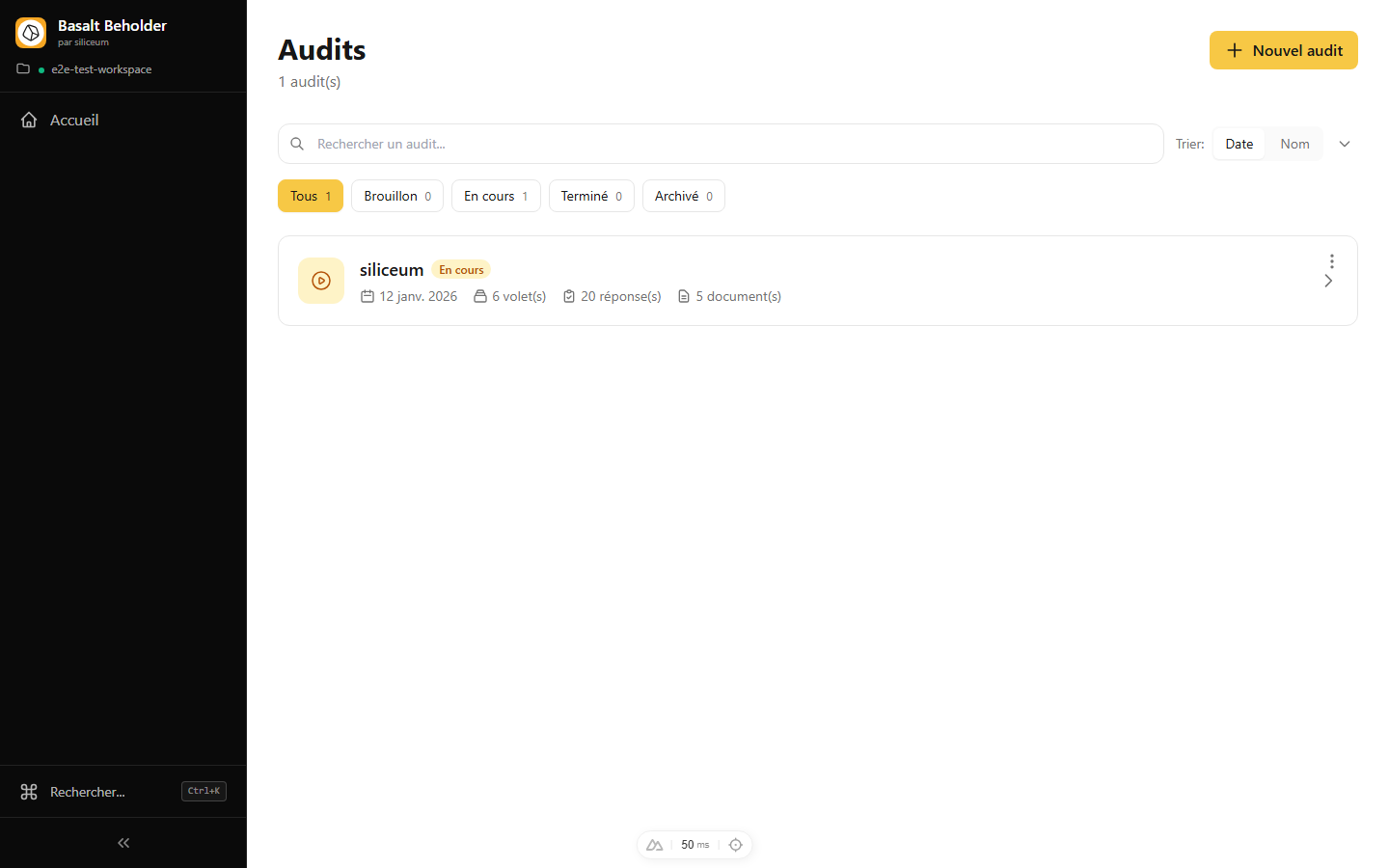
Task: Click the home icon beside Accueil
Action: (x=29, y=120)
